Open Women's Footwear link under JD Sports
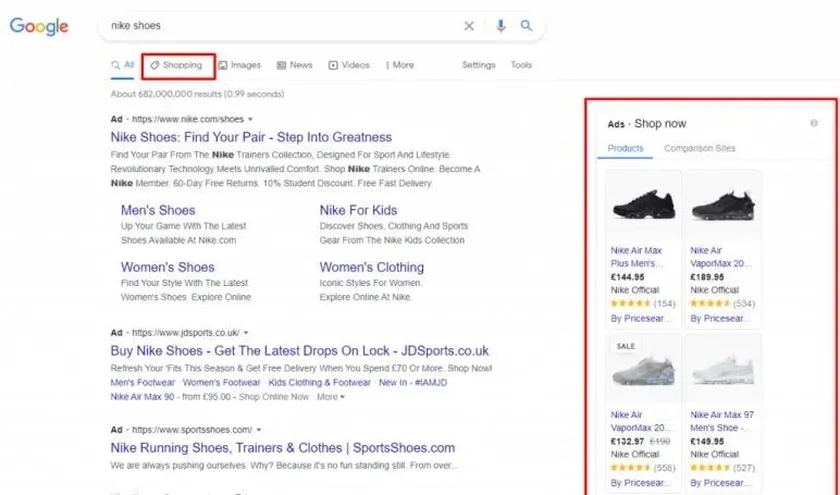Viewport: 840px width, 495px height. click(x=221, y=382)
